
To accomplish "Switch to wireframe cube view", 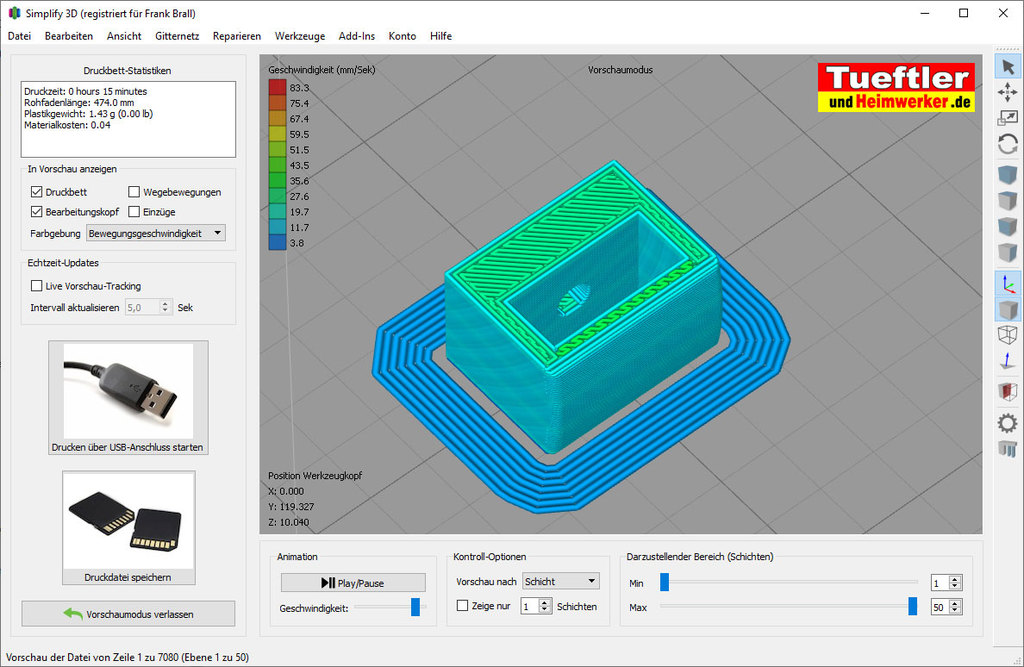I will [1008, 335].
